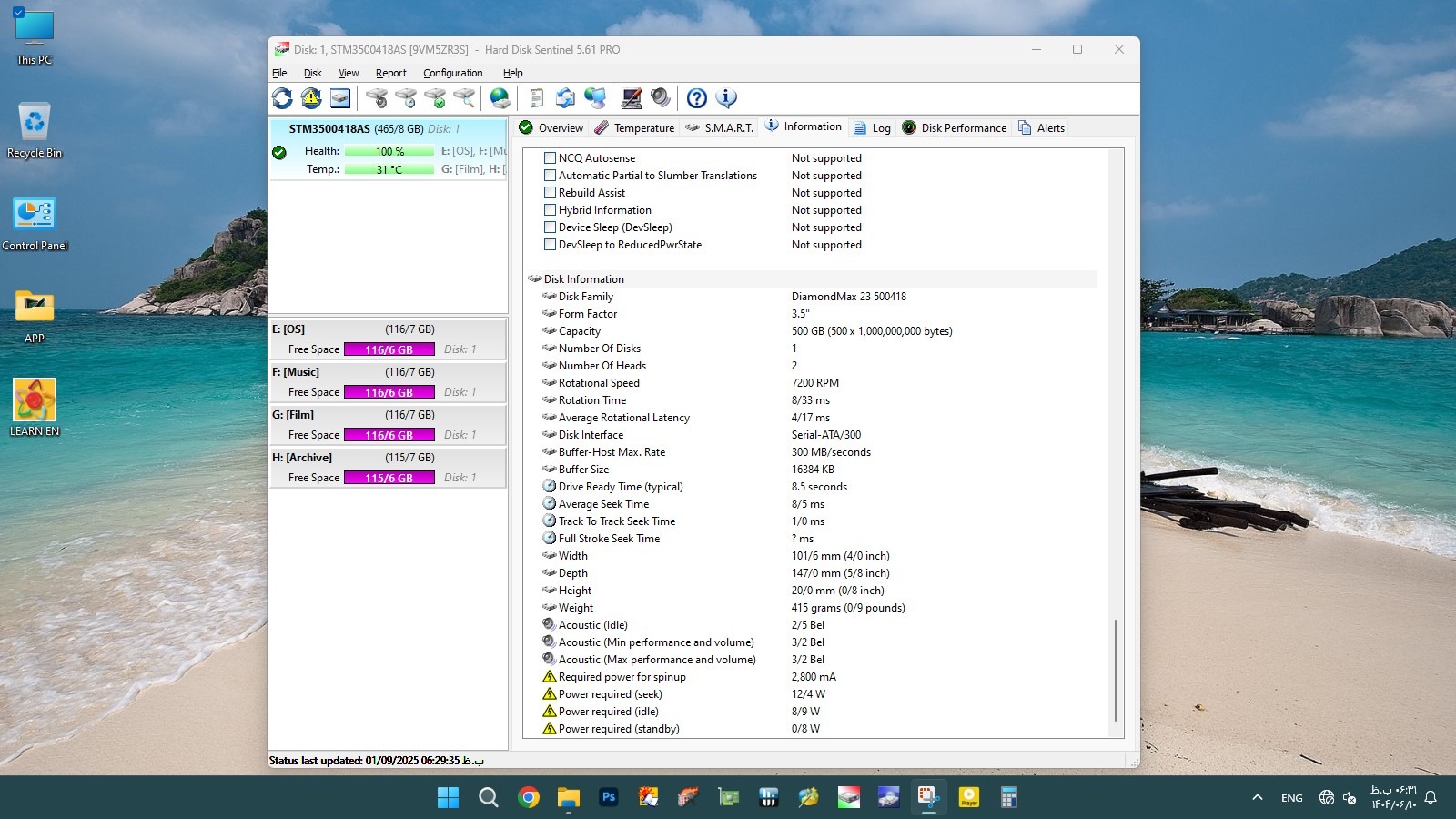The height and width of the screenshot is (819, 1456).
Task: Click the blue question mark help icon
Action: 697,98
